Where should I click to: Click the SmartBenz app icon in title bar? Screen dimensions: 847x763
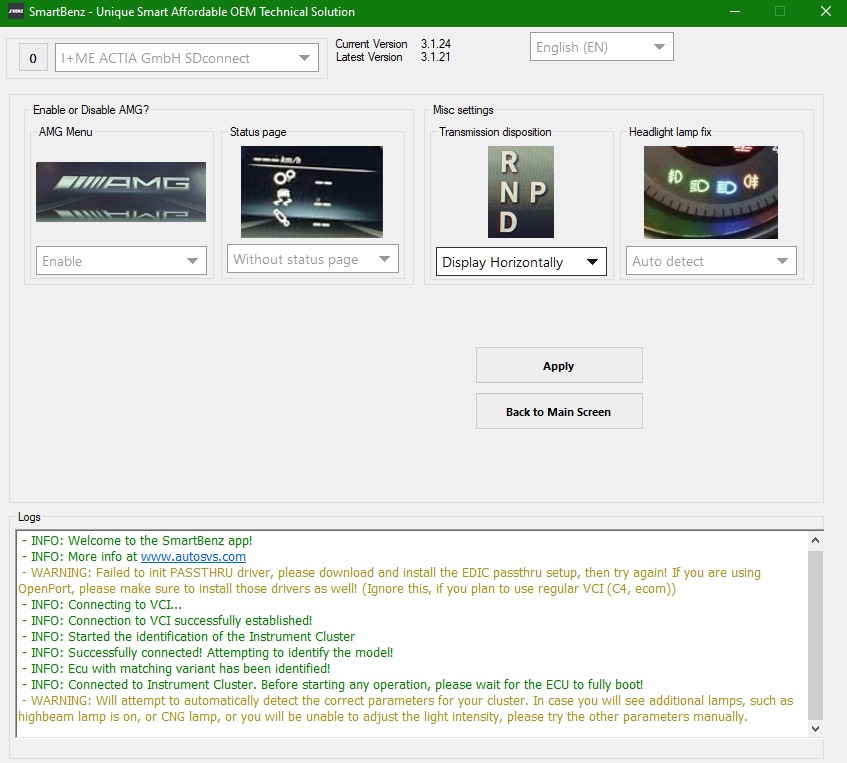point(16,11)
